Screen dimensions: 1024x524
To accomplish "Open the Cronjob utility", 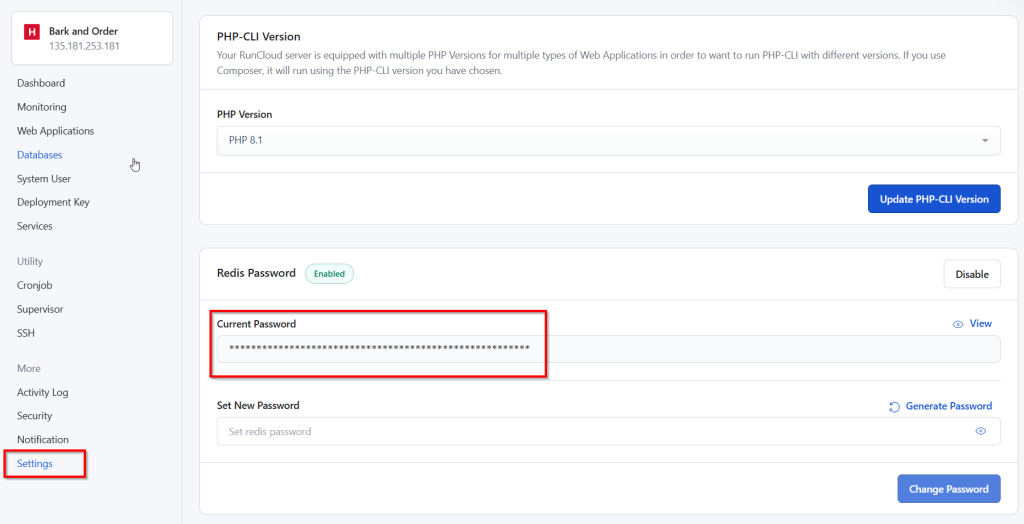I will pyautogui.click(x=35, y=286).
